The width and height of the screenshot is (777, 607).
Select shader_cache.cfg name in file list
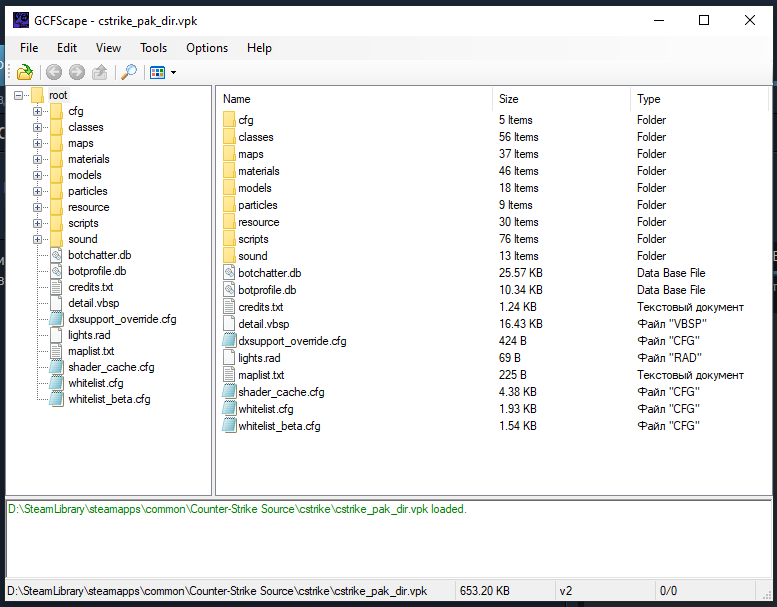[x=281, y=392]
